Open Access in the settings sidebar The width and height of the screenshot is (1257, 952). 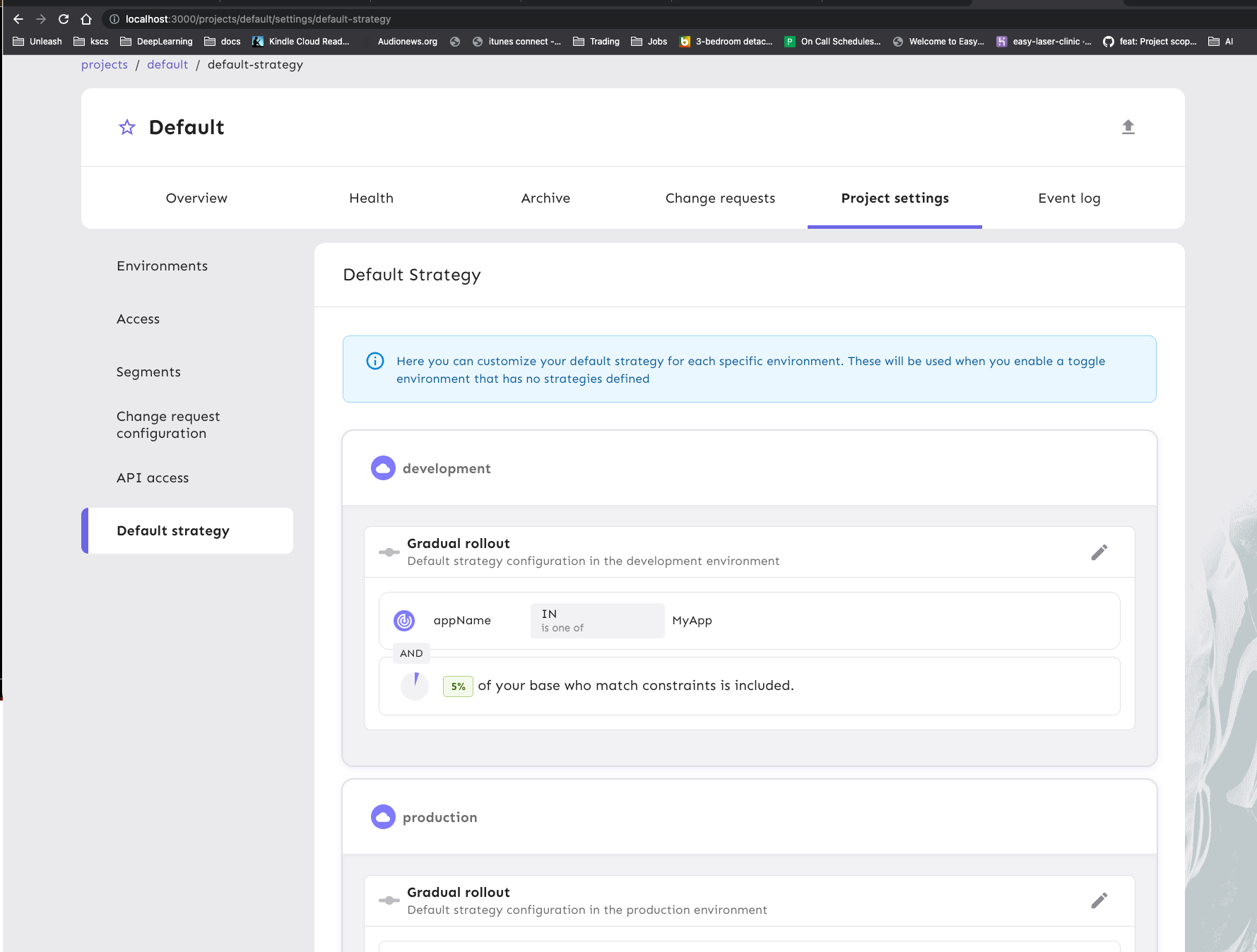coord(187,319)
